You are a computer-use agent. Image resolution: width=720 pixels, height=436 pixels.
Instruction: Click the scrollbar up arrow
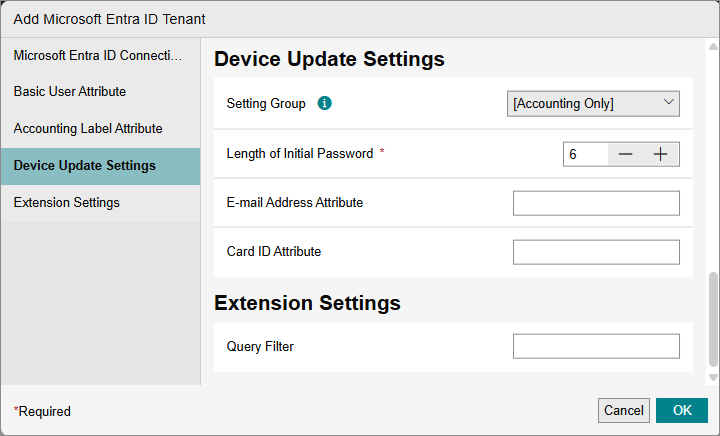[x=713, y=46]
